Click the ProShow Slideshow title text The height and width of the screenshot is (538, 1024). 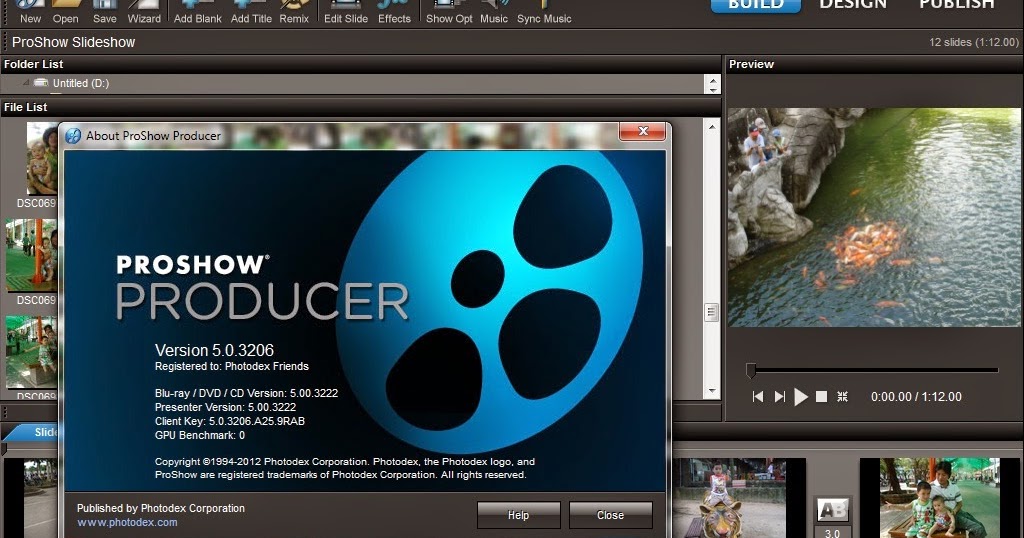tap(73, 42)
